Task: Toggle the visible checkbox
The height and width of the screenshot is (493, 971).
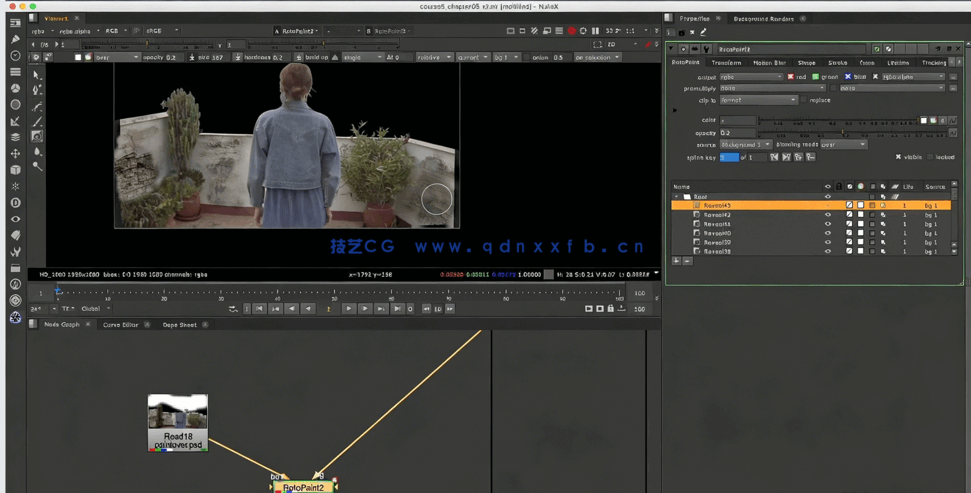Action: [898, 157]
